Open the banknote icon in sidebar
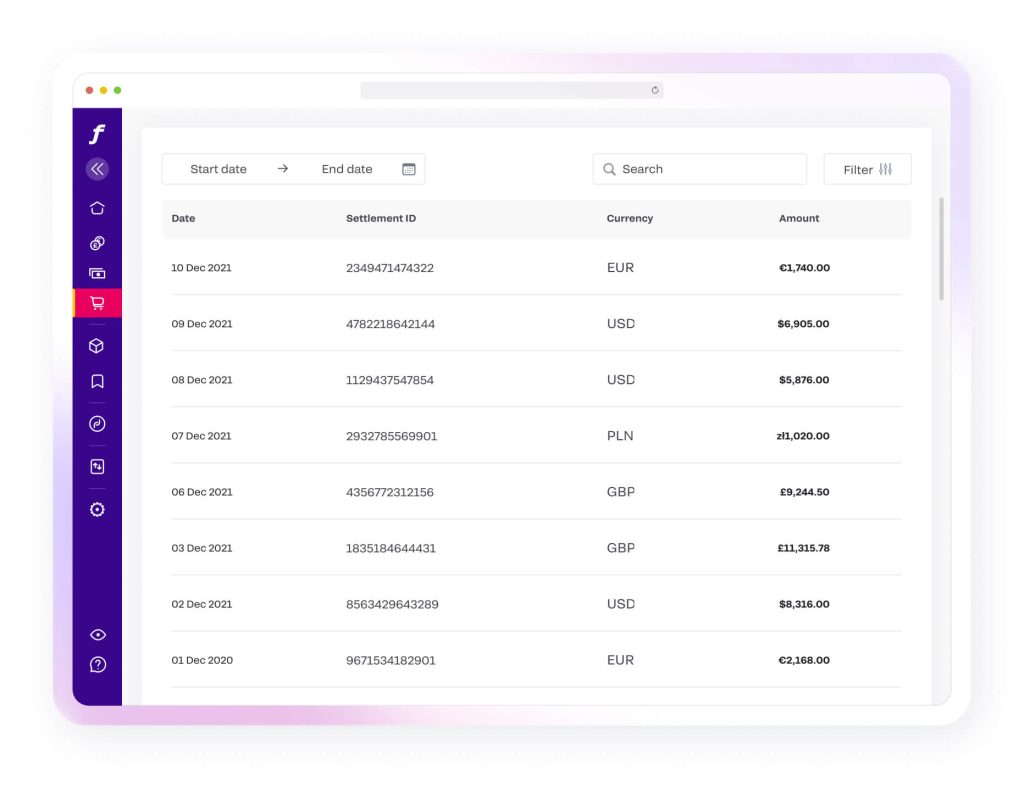The width and height of the screenshot is (1024, 792). pyautogui.click(x=97, y=273)
